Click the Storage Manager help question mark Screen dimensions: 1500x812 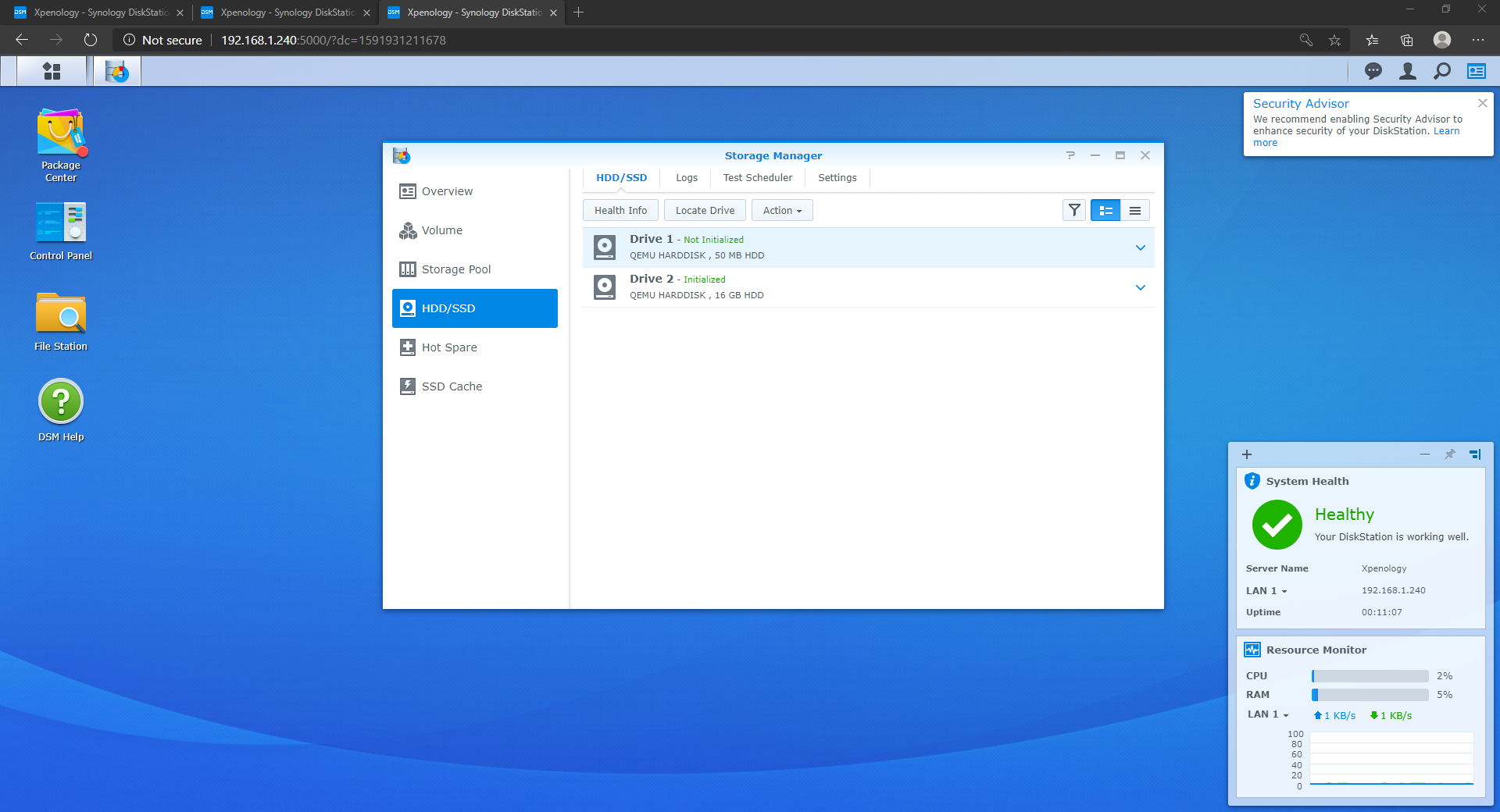(x=1070, y=155)
